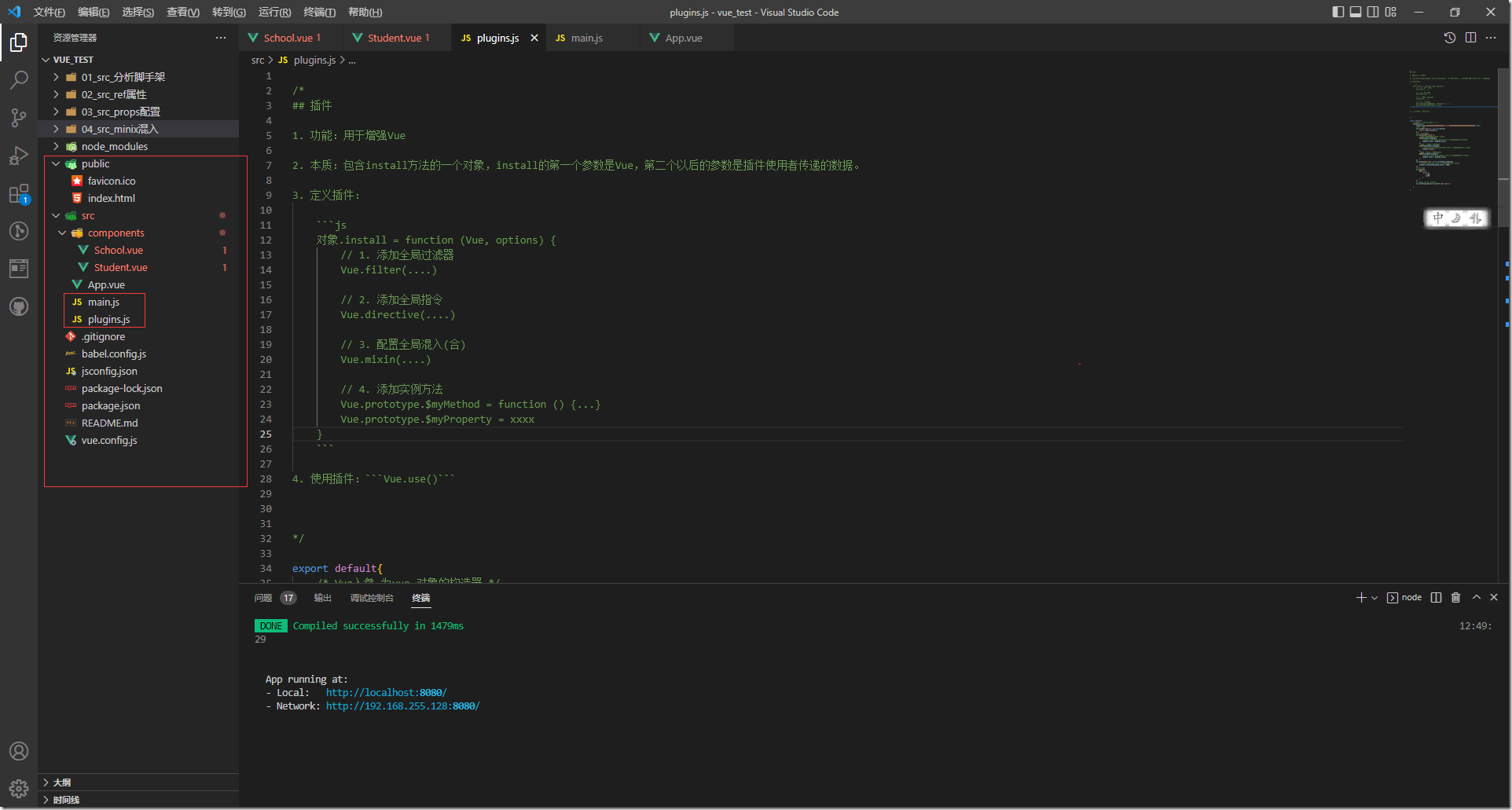Viewport: 1512px width, 810px height.
Task: Click the editor minimap code overview
Action: click(1451, 130)
